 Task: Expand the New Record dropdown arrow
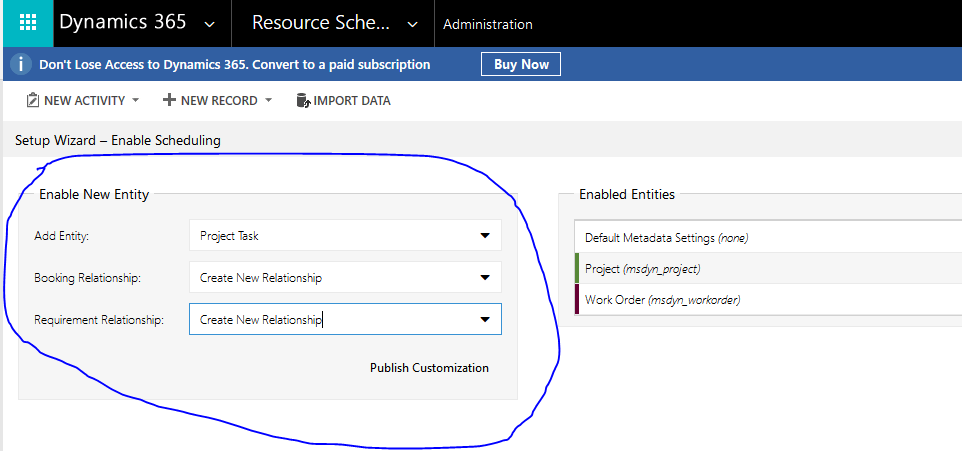[x=268, y=100]
